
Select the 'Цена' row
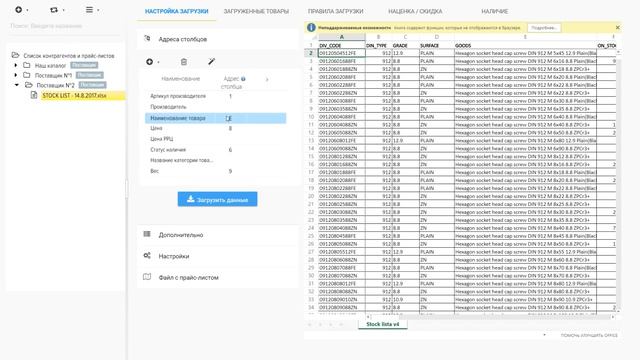point(216,129)
